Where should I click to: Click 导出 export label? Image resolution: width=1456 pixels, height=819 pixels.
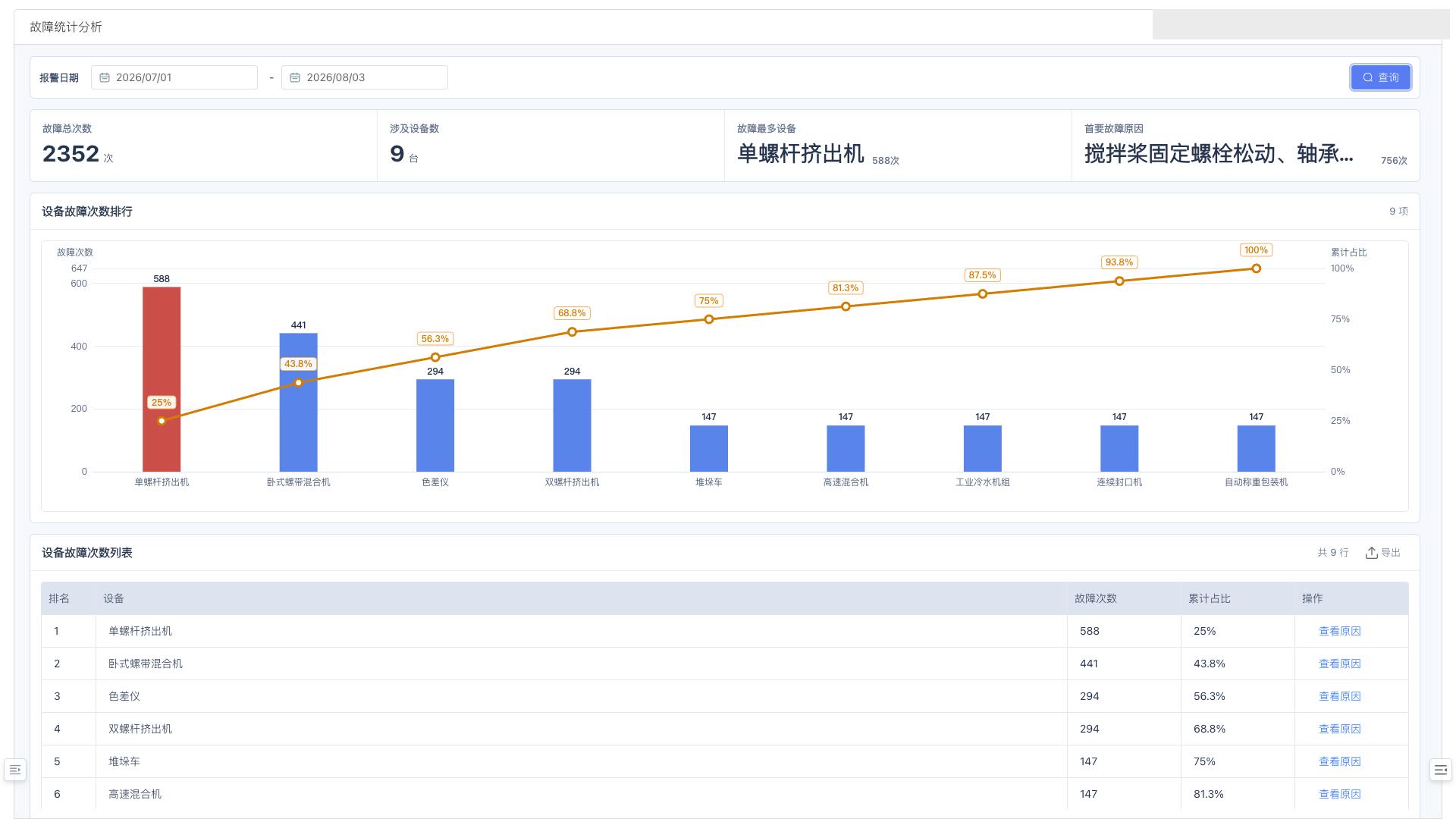coord(1391,553)
